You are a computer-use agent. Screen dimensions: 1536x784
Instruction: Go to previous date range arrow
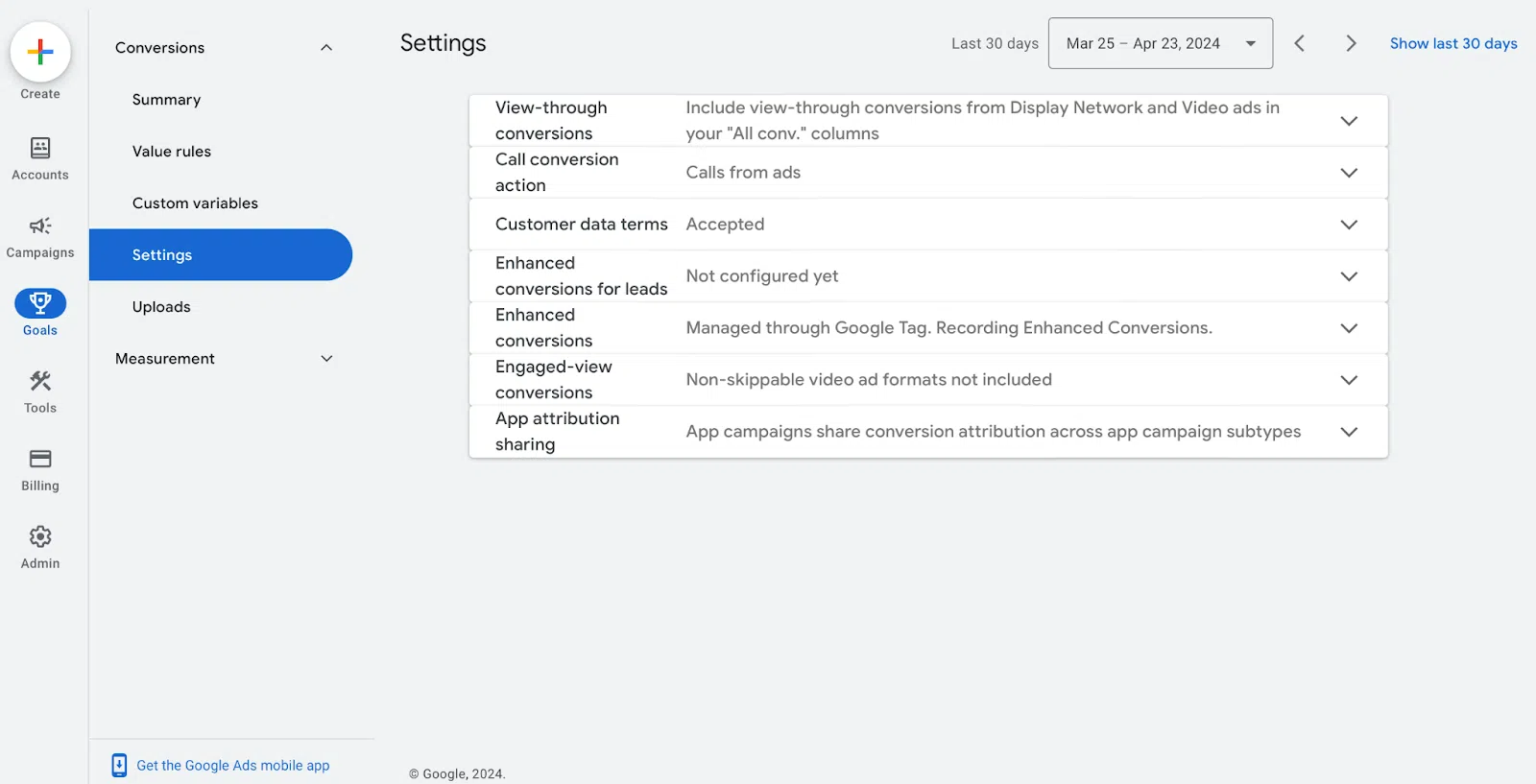pyautogui.click(x=1299, y=43)
